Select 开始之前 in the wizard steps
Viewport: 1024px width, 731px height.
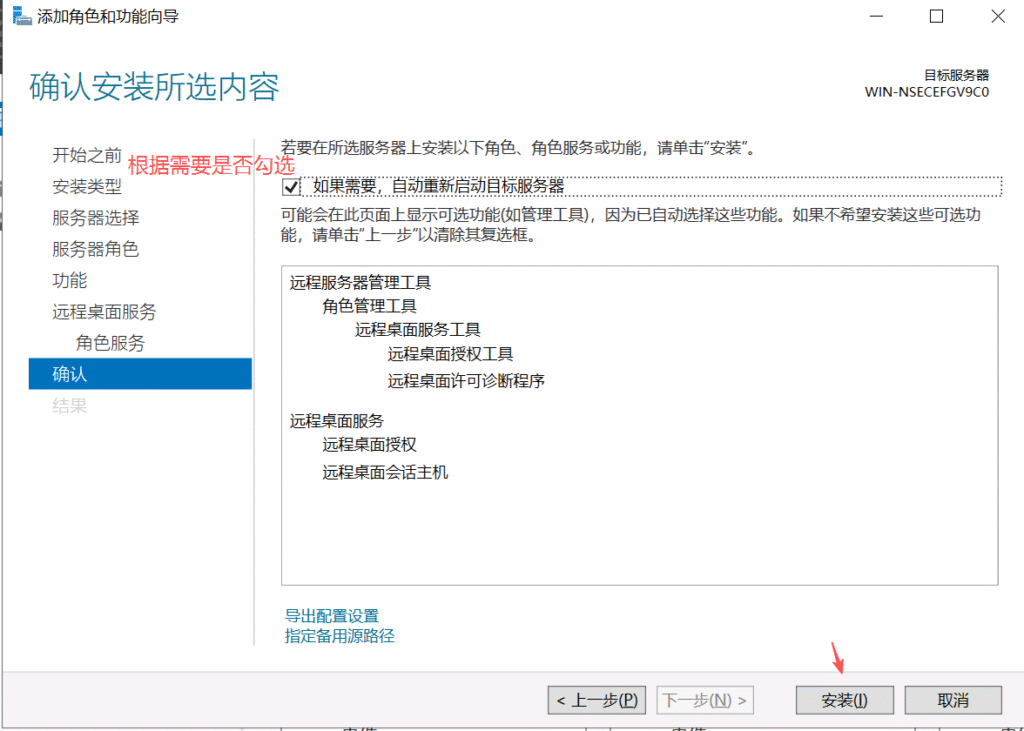click(x=87, y=156)
